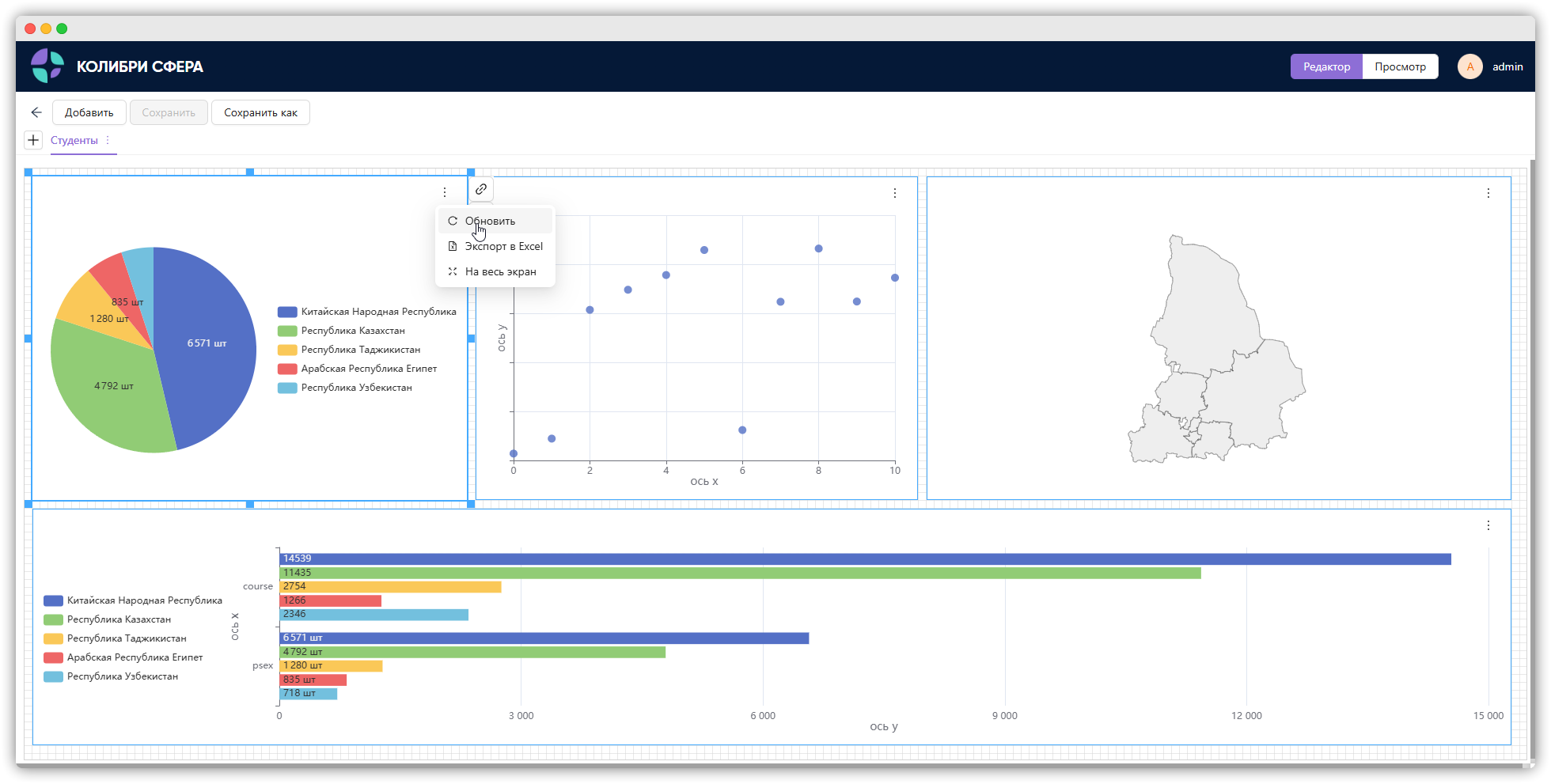Toggle red swatch Арабская Республика Египет pie legend
The height and width of the screenshot is (784, 1551).
click(287, 369)
